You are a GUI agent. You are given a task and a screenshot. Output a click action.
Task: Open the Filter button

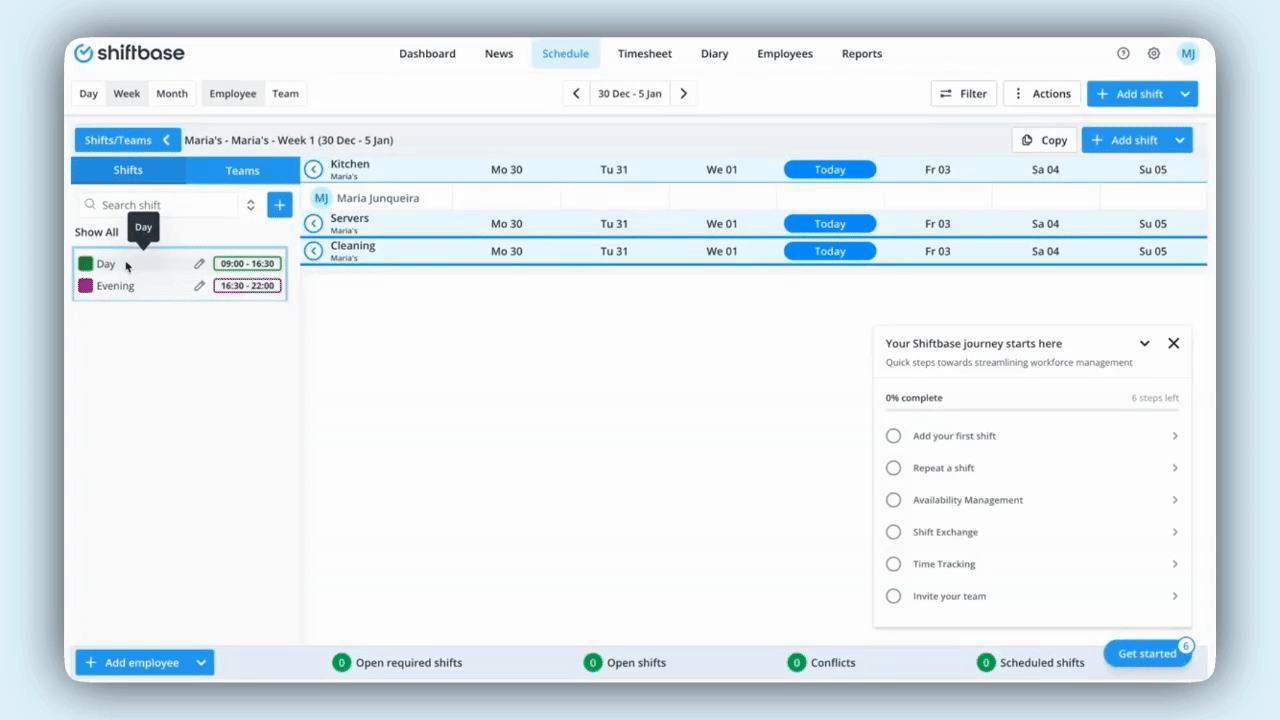pyautogui.click(x=964, y=94)
